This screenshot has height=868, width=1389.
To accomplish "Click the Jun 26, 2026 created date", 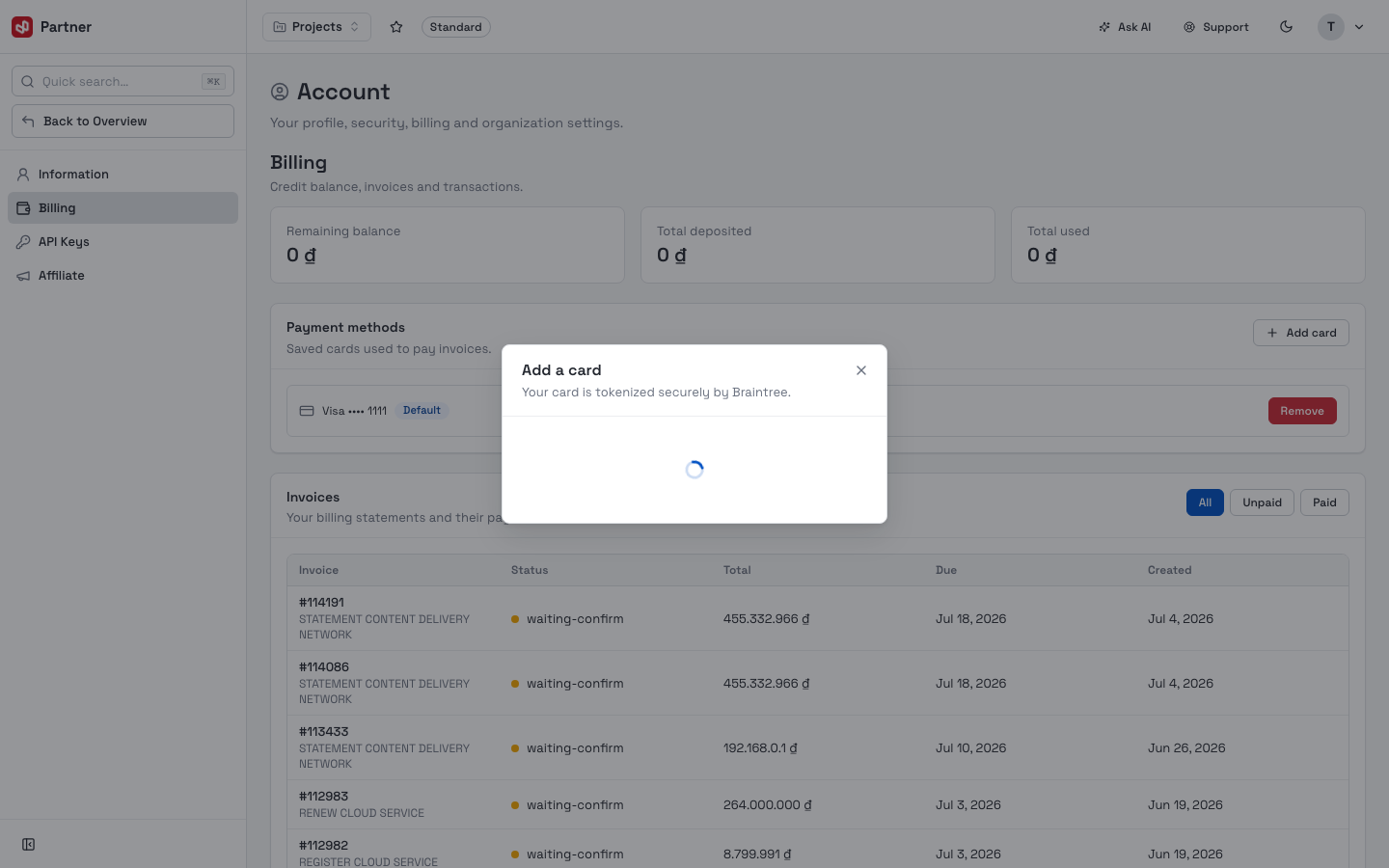I will point(1186,747).
